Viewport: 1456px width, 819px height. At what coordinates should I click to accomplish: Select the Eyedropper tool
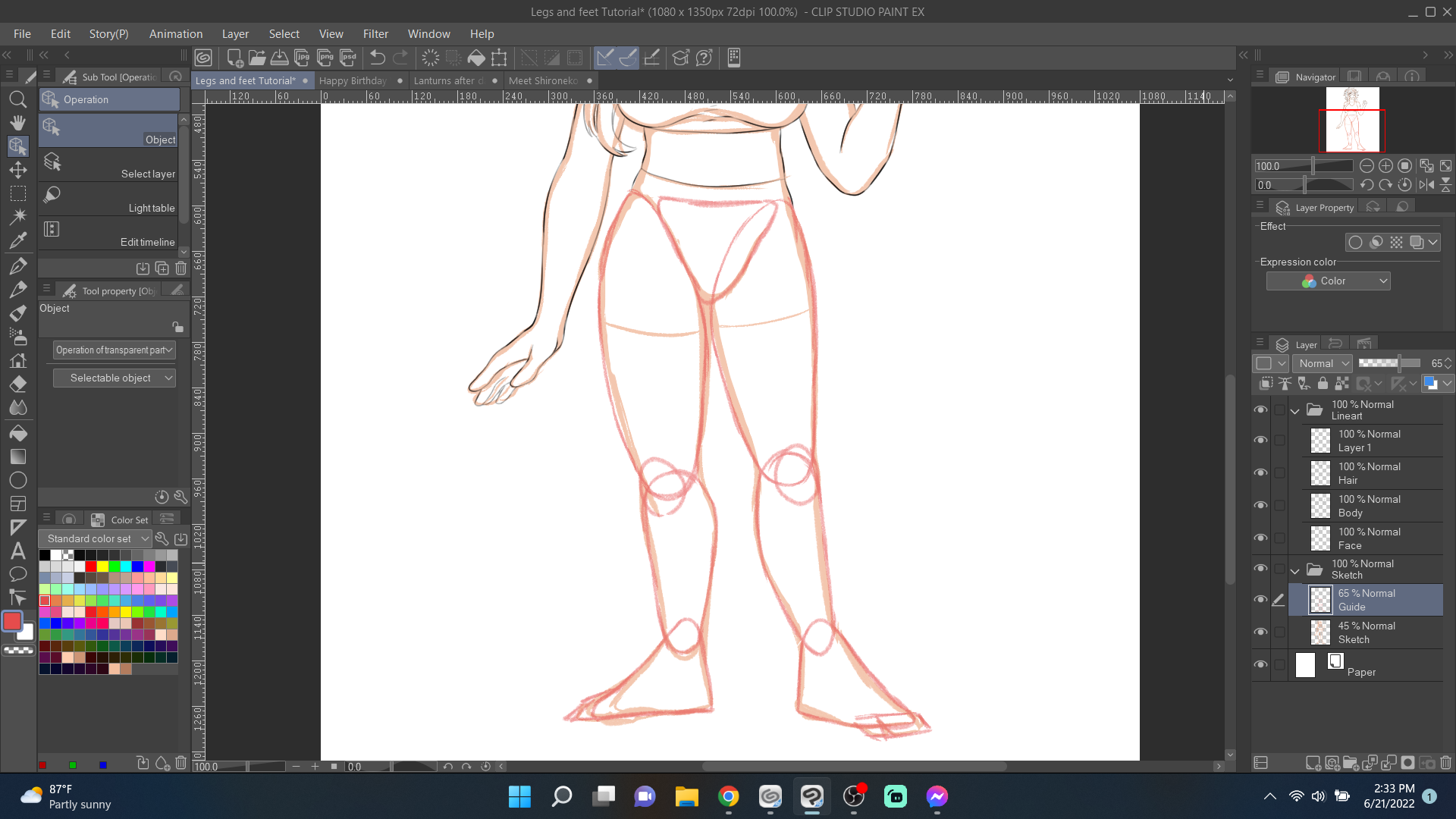click(x=17, y=241)
